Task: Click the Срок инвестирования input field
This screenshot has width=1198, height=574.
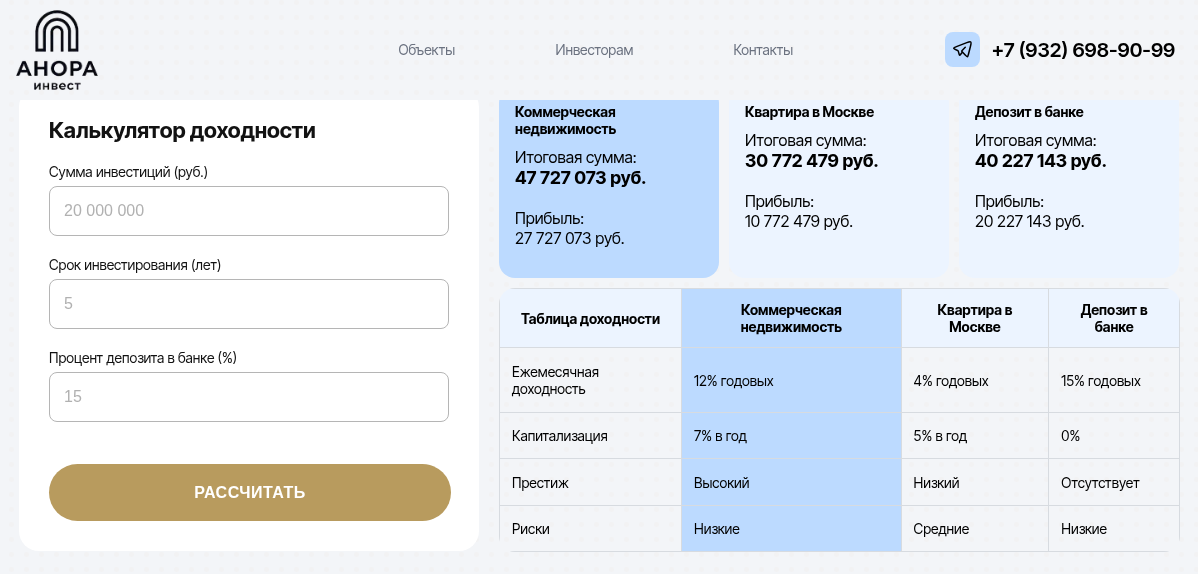Action: pos(248,304)
